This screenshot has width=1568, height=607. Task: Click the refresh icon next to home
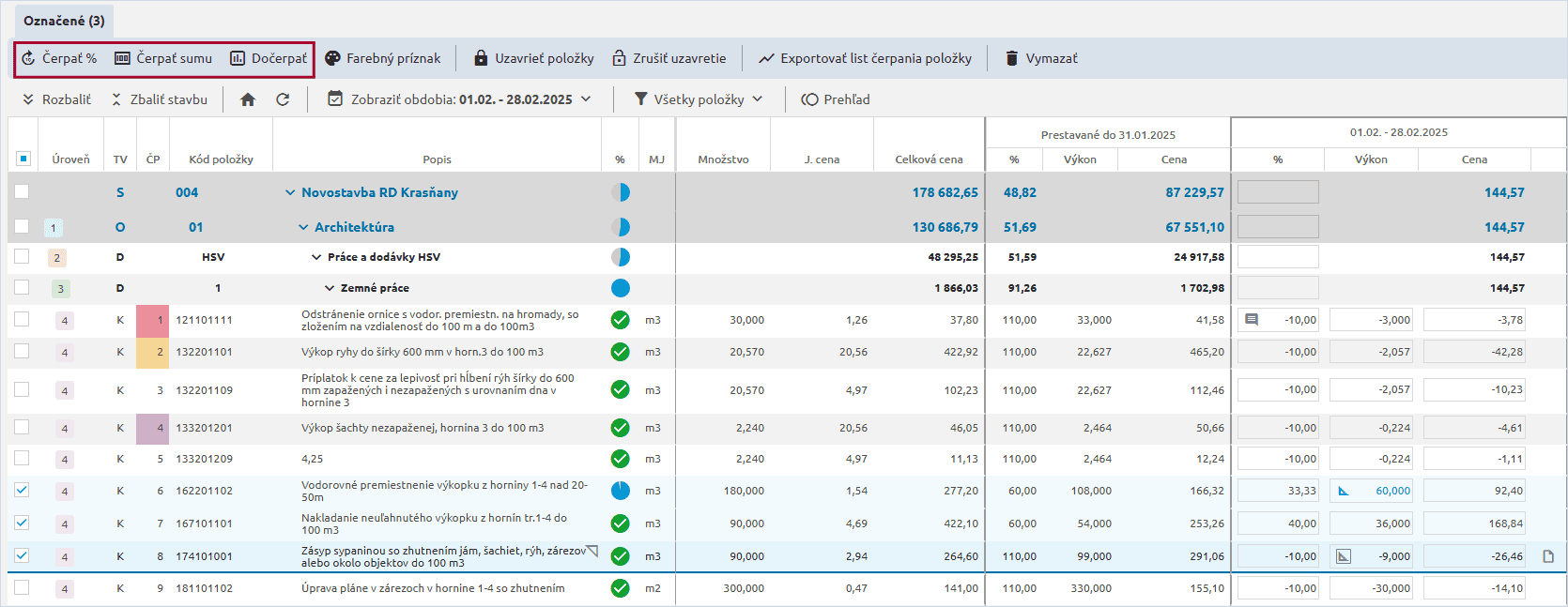pos(283,99)
